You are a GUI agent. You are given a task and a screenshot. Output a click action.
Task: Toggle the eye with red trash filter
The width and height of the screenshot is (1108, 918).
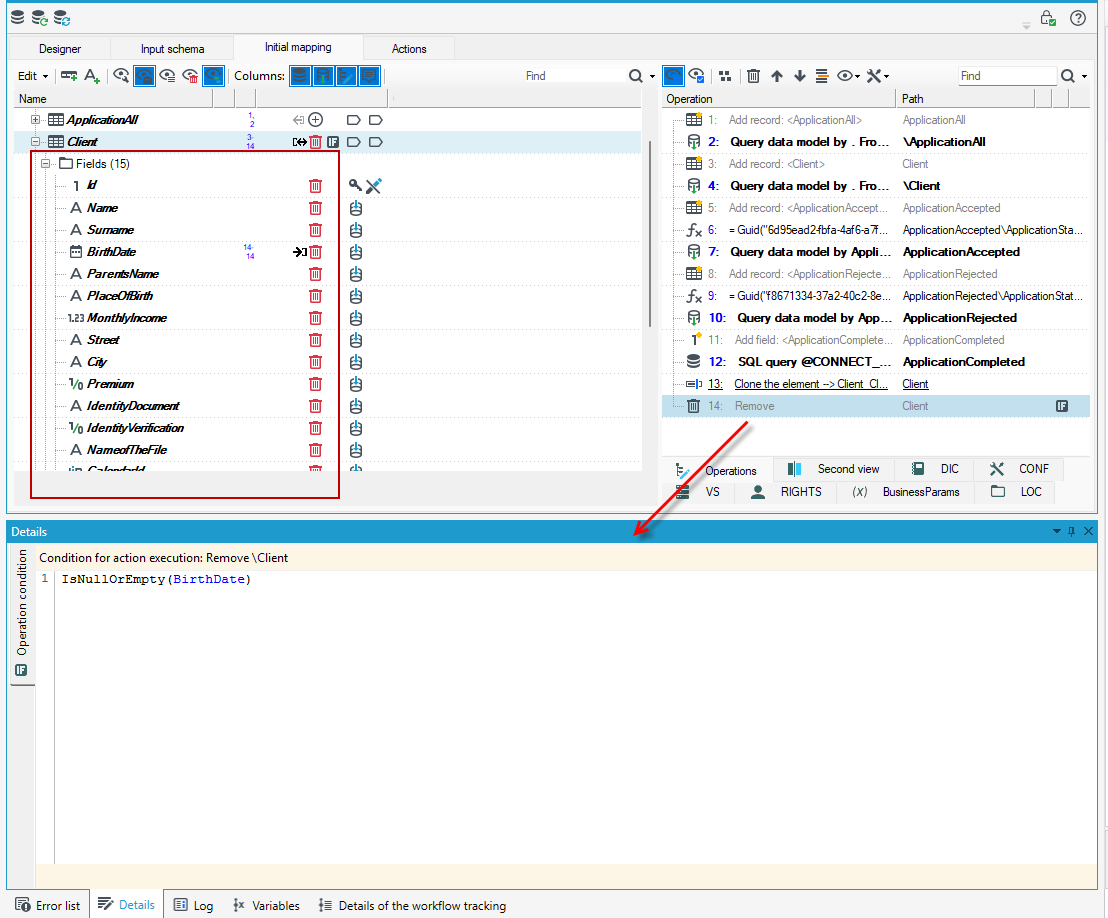190,76
